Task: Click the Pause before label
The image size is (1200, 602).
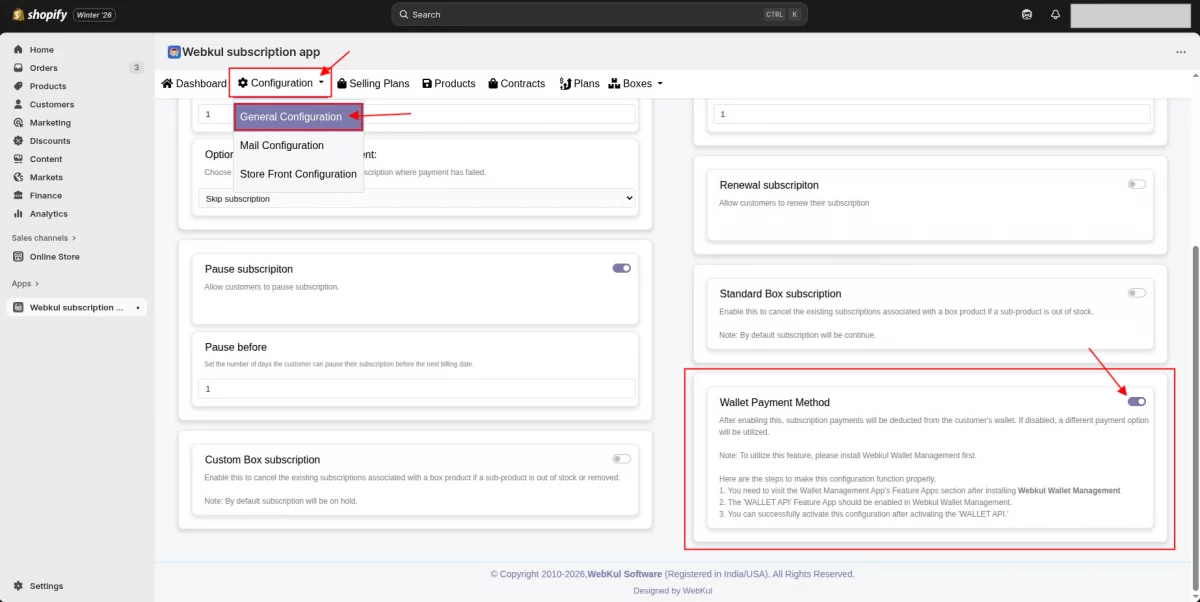Action: pyautogui.click(x=236, y=347)
